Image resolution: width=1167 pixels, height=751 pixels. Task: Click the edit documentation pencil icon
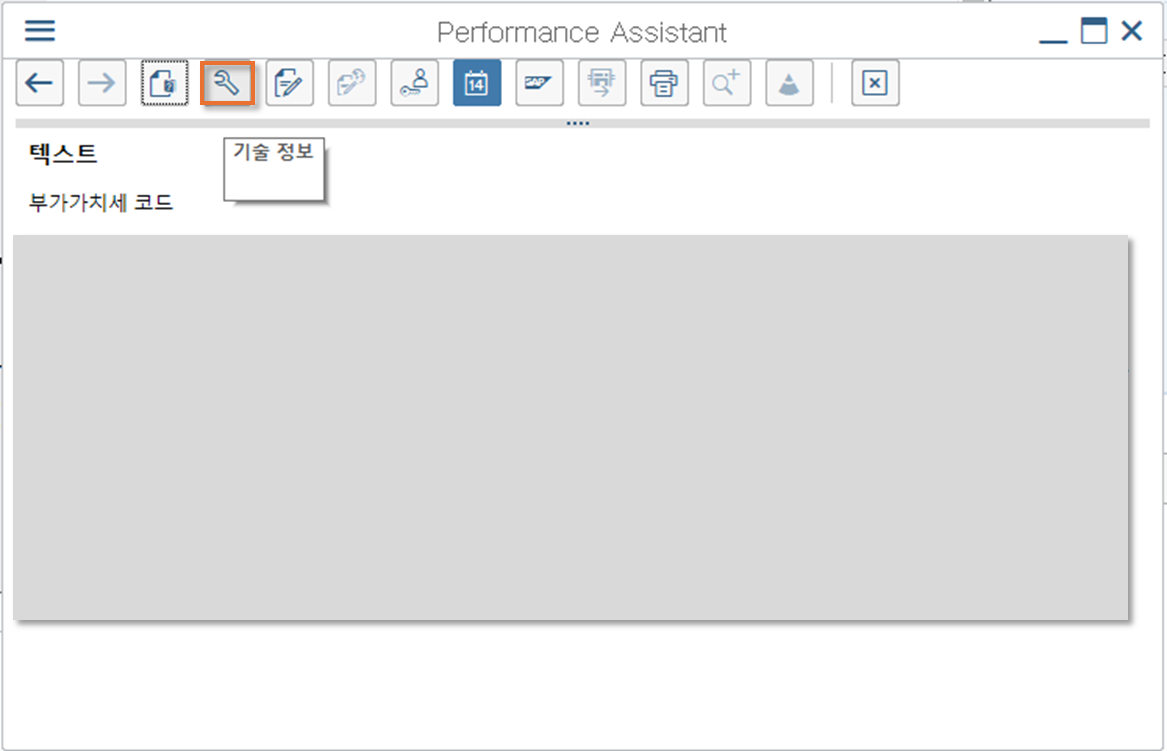pyautogui.click(x=290, y=83)
